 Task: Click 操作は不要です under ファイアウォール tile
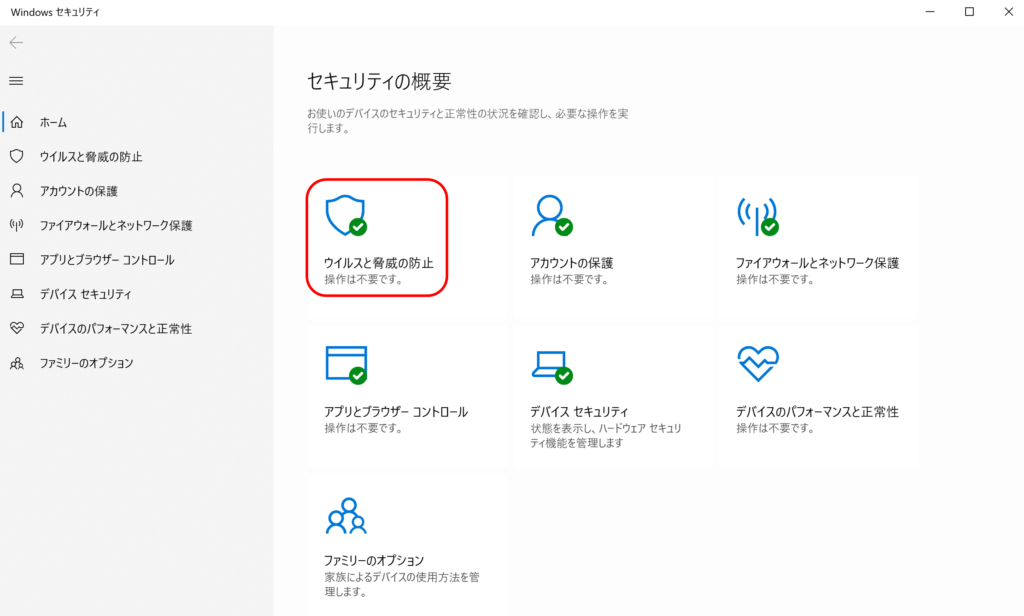click(775, 280)
